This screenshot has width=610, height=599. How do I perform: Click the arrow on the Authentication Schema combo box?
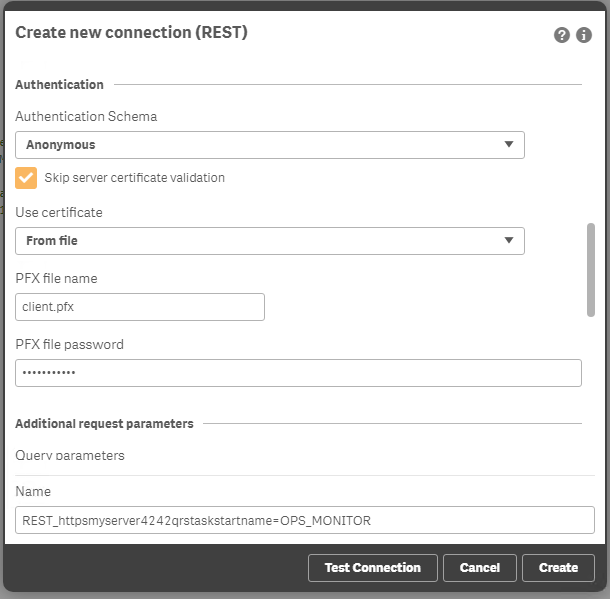coord(509,145)
